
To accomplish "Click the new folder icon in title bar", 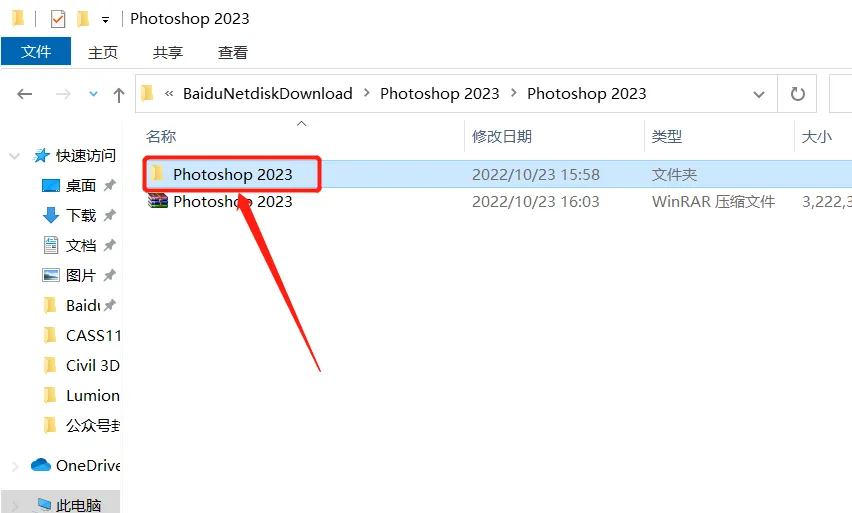I will [x=83, y=19].
